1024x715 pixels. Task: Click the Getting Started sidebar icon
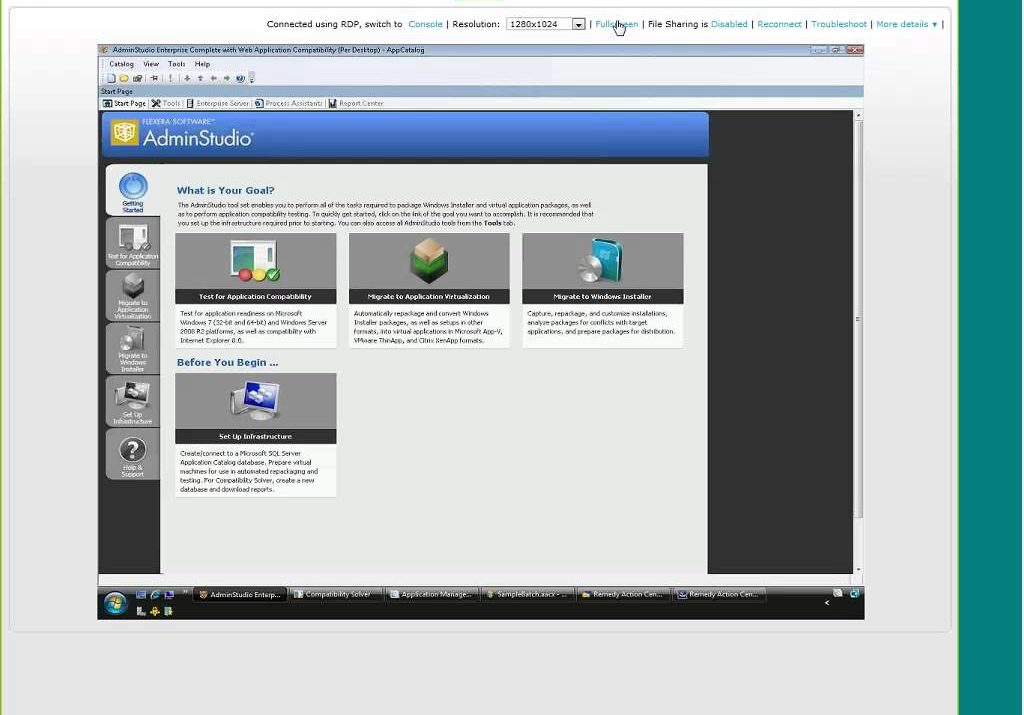tap(133, 190)
